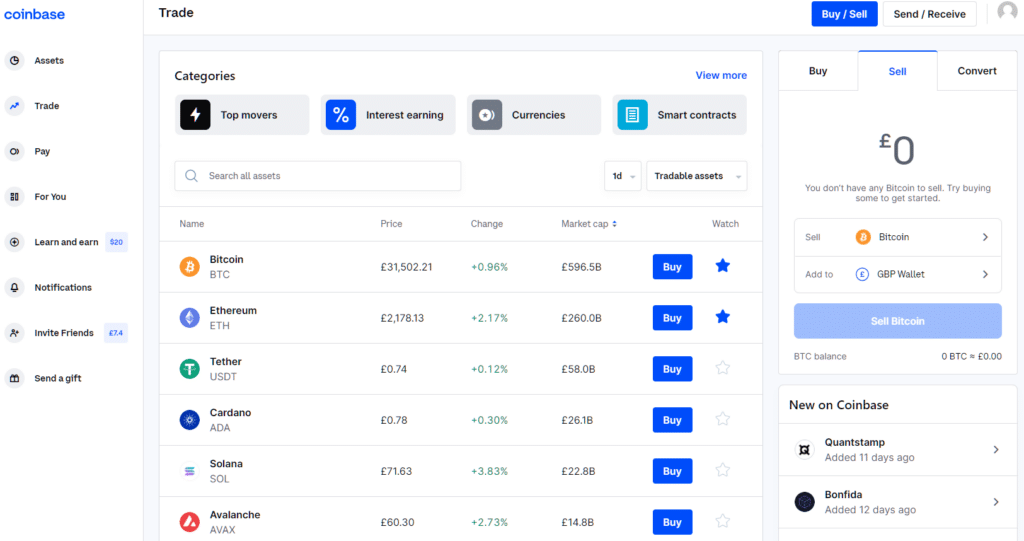
Task: Click the Coinbase logo
Action: tap(35, 14)
